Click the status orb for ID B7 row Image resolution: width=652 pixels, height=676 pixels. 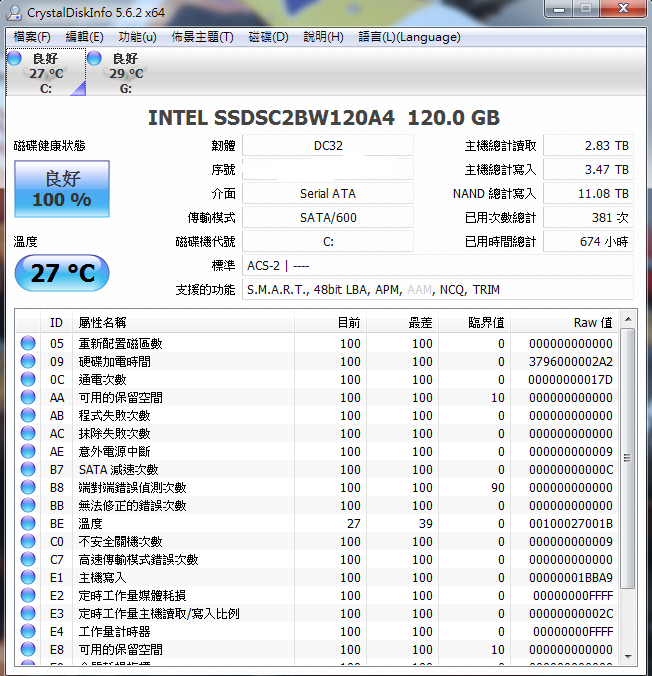click(x=28, y=469)
